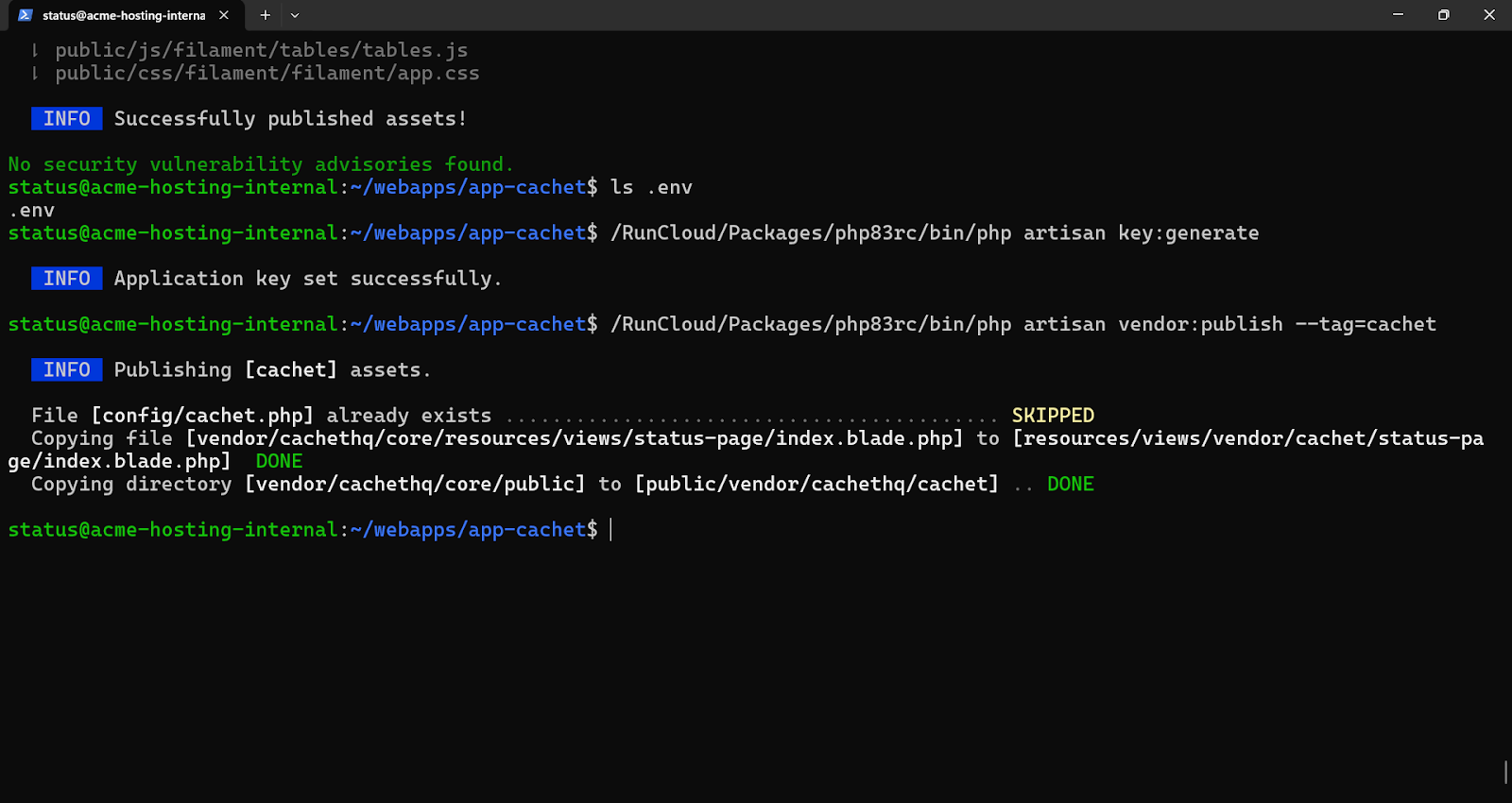1512x803 pixels.
Task: Select the status@acme-hosting-internal tab
Action: [123, 15]
